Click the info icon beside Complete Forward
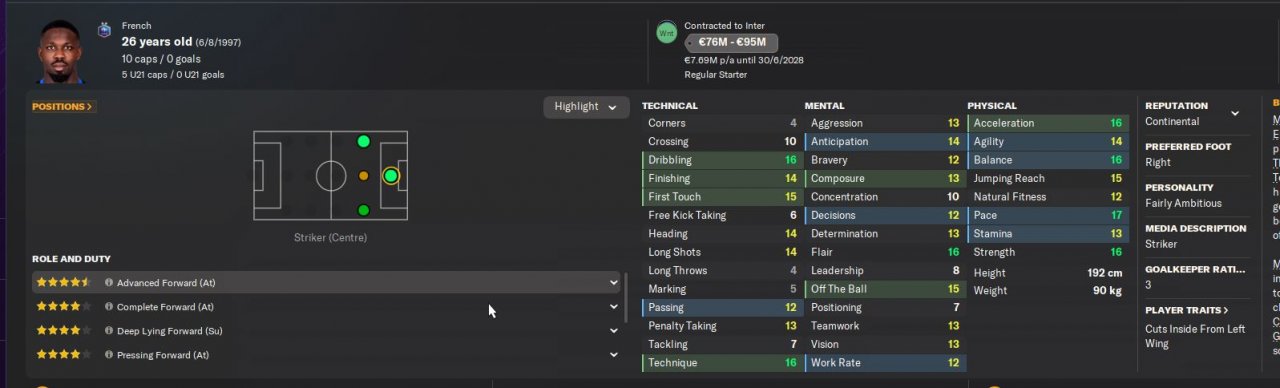Viewport: 1280px width, 388px height. [109, 307]
